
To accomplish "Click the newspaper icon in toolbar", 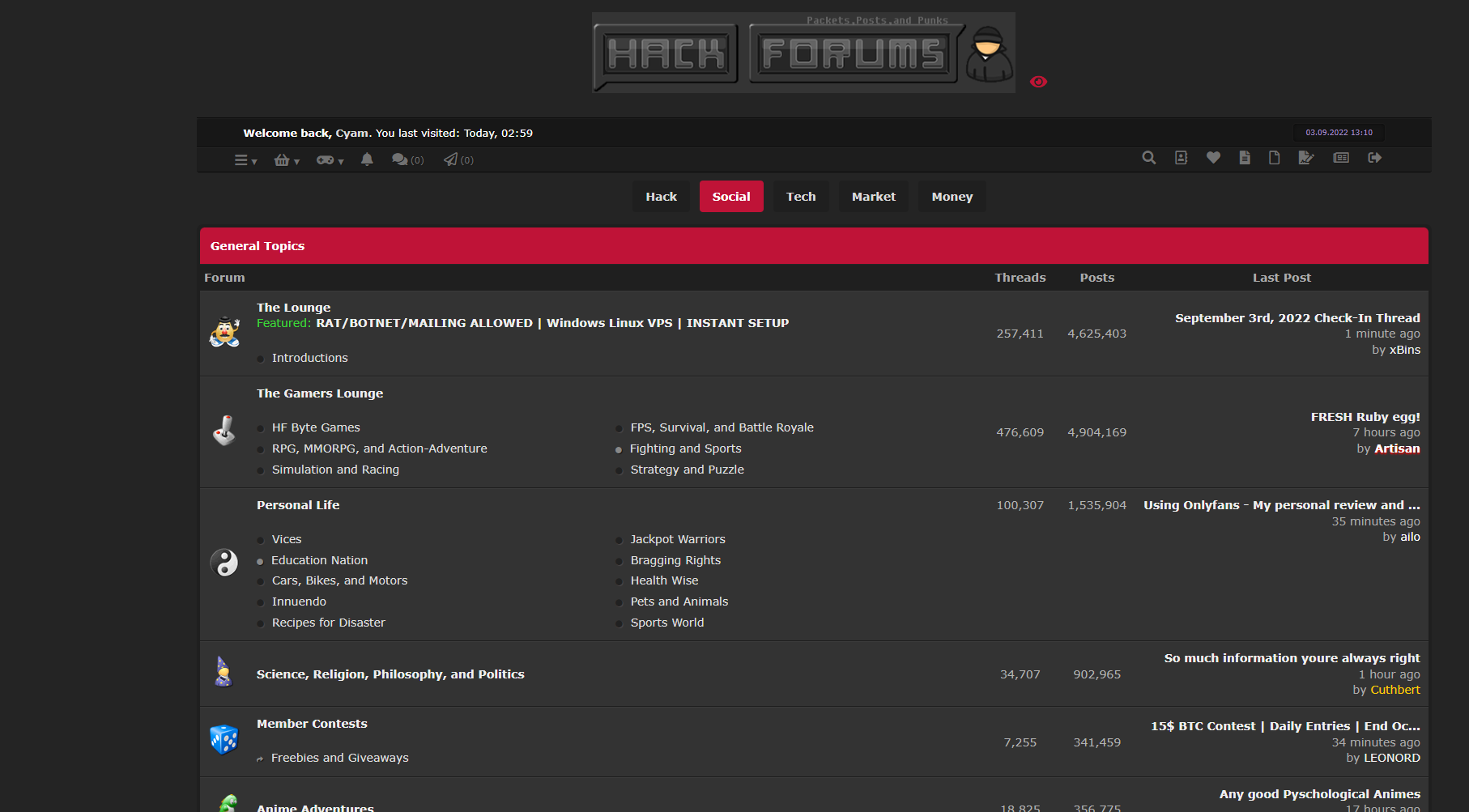I will [1341, 158].
